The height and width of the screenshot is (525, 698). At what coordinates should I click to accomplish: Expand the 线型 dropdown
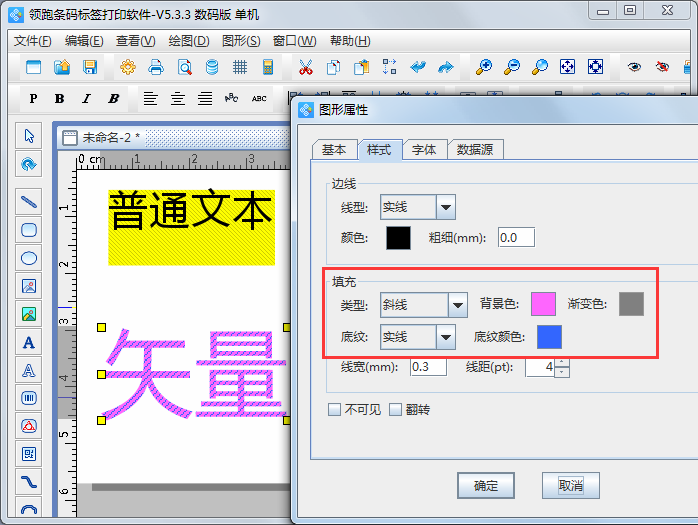[x=446, y=207]
